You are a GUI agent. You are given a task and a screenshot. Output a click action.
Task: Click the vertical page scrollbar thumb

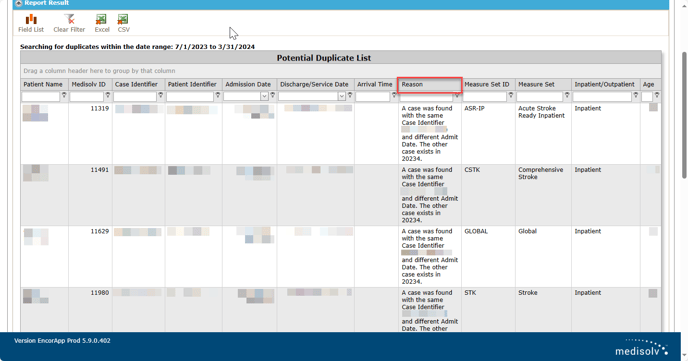(x=684, y=115)
